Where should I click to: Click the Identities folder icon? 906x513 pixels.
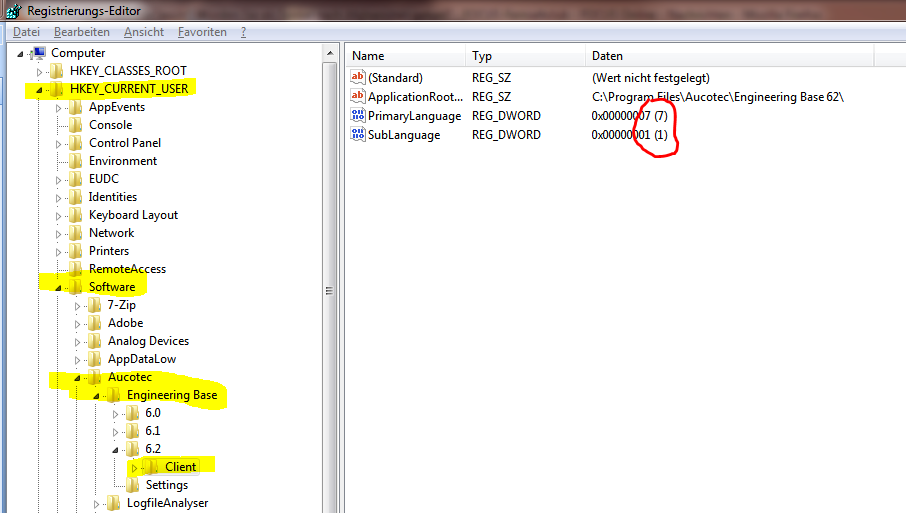(76, 197)
